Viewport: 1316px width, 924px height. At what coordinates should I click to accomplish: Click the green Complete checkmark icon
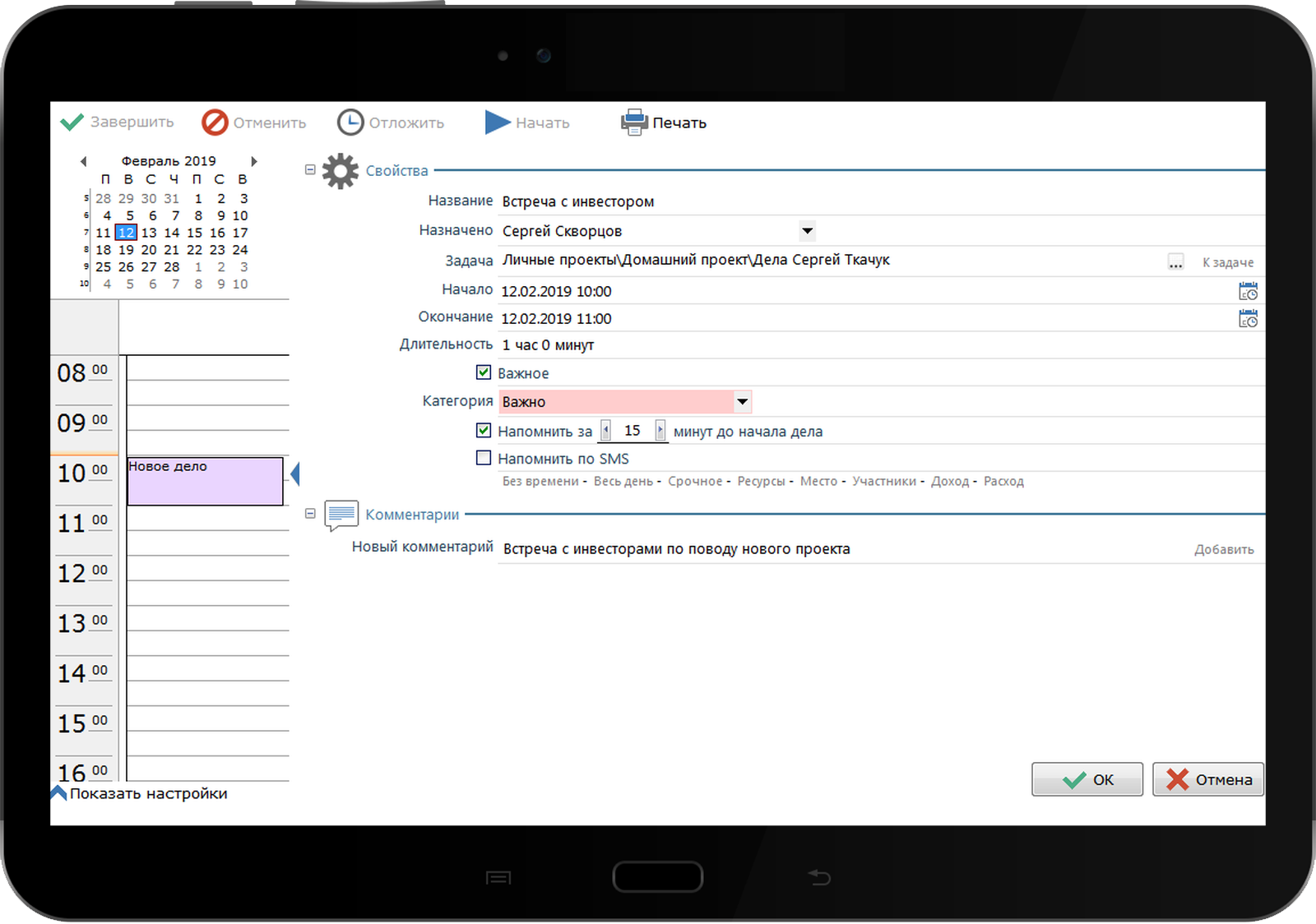(72, 122)
